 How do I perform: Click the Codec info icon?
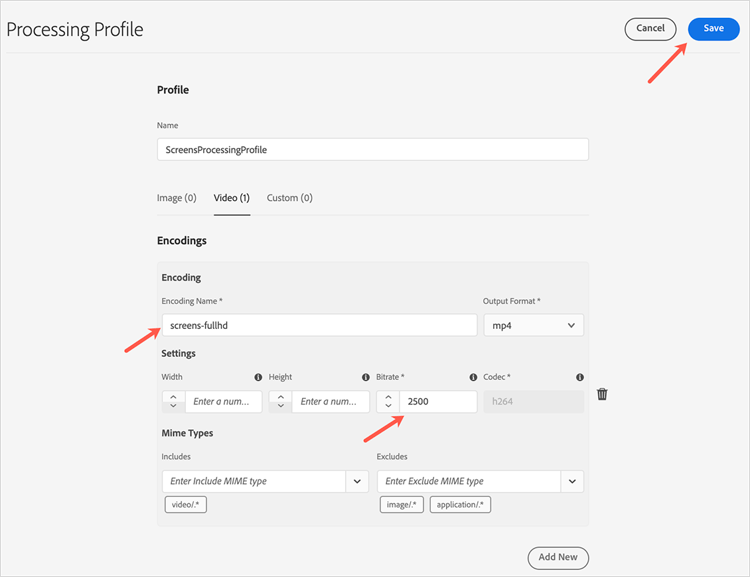click(x=580, y=377)
